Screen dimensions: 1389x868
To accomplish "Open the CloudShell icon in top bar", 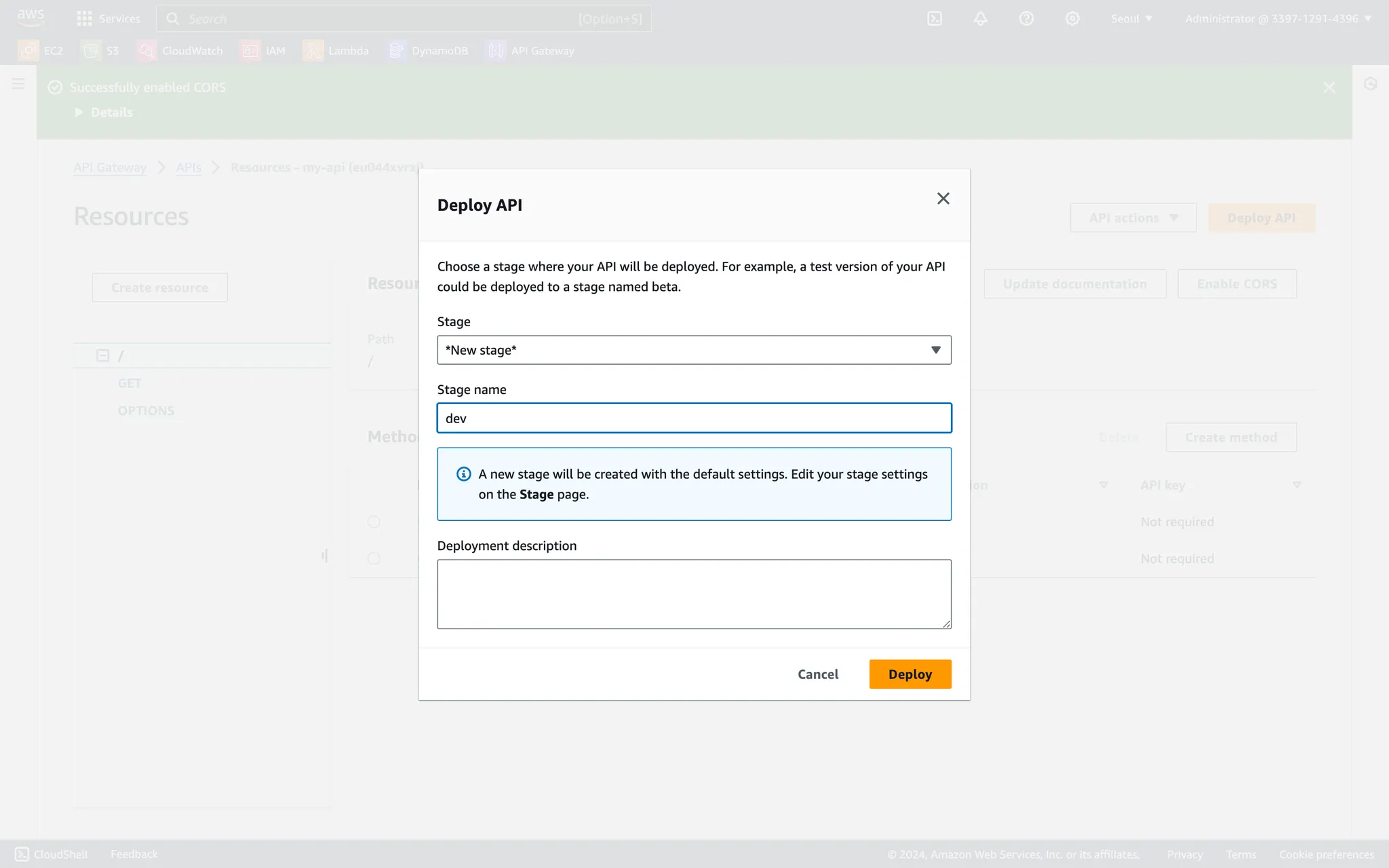I will pos(935,19).
